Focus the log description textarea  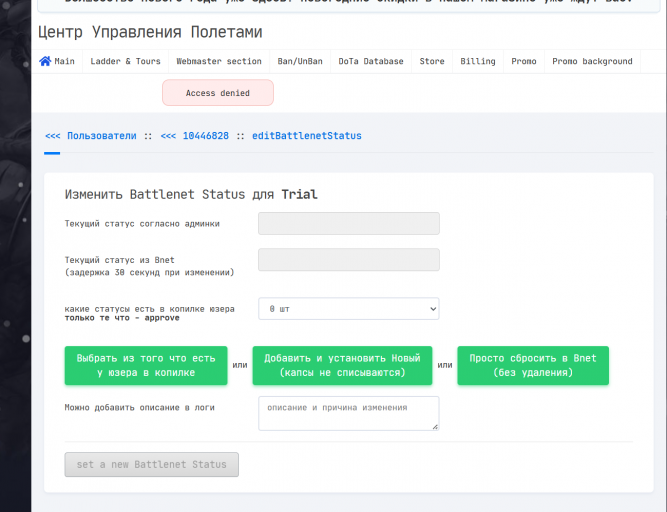pyautogui.click(x=349, y=413)
